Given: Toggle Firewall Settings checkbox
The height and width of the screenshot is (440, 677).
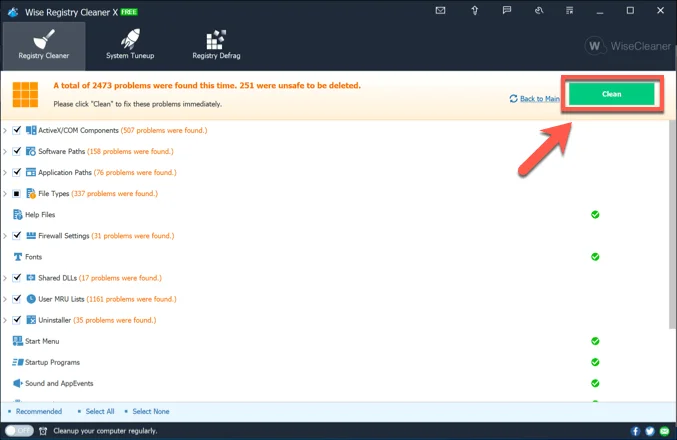Looking at the screenshot, I should [16, 235].
